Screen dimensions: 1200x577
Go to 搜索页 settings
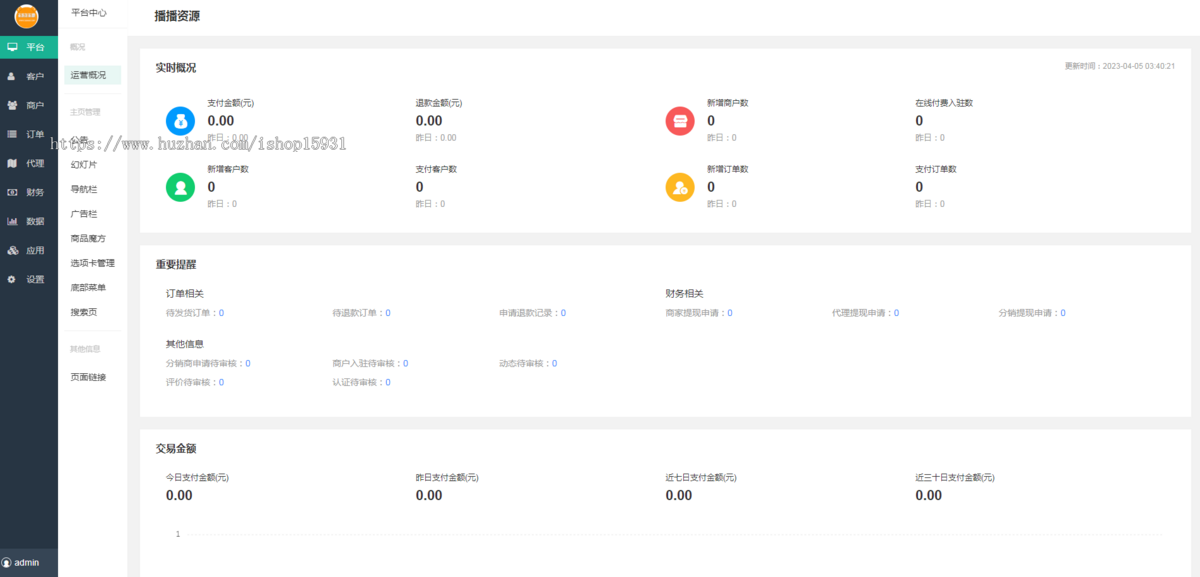[84, 312]
